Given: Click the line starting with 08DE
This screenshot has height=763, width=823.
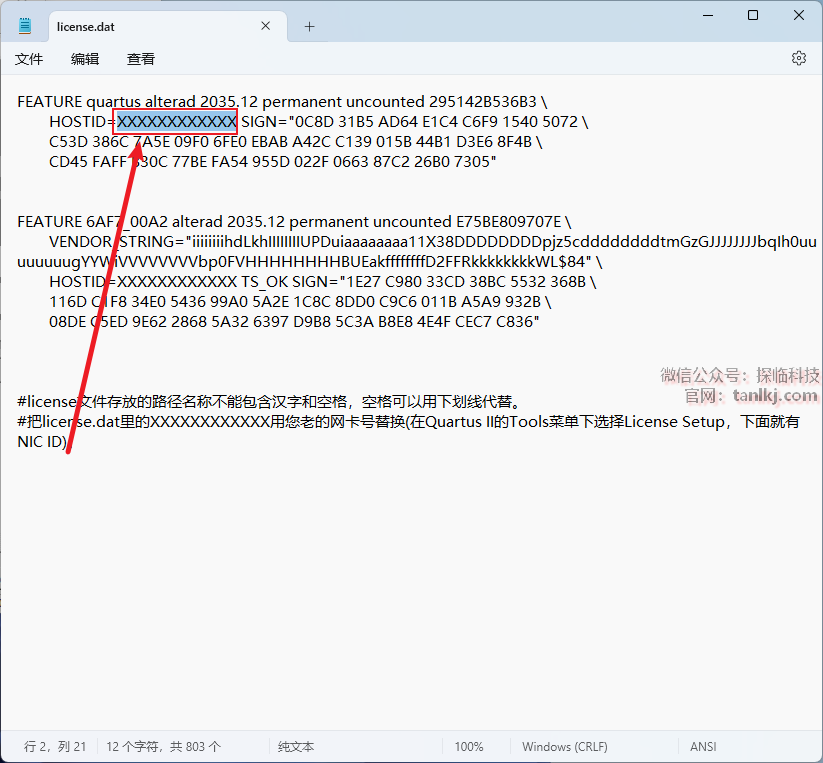Looking at the screenshot, I should (294, 322).
